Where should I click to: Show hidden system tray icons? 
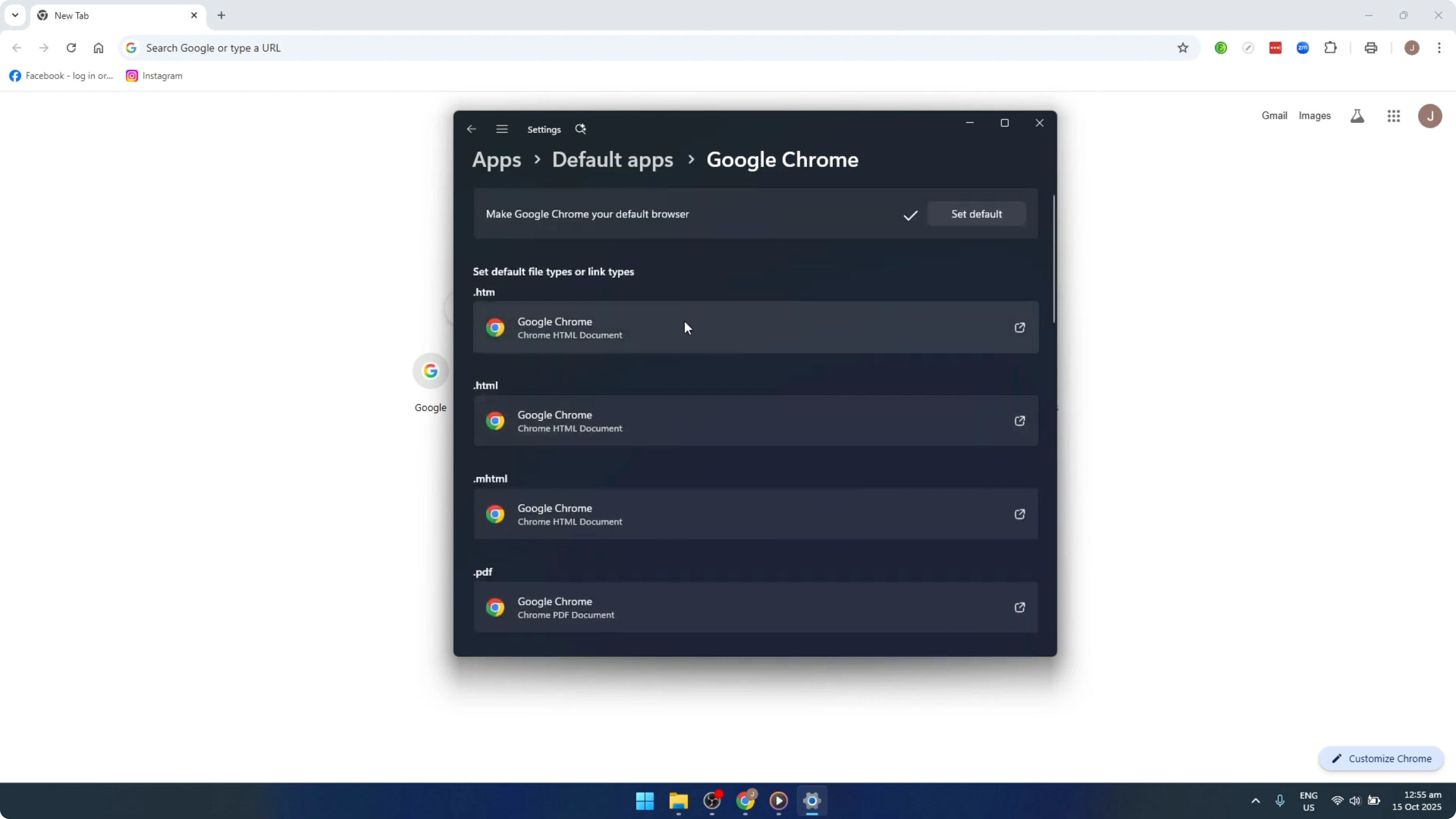(1255, 801)
